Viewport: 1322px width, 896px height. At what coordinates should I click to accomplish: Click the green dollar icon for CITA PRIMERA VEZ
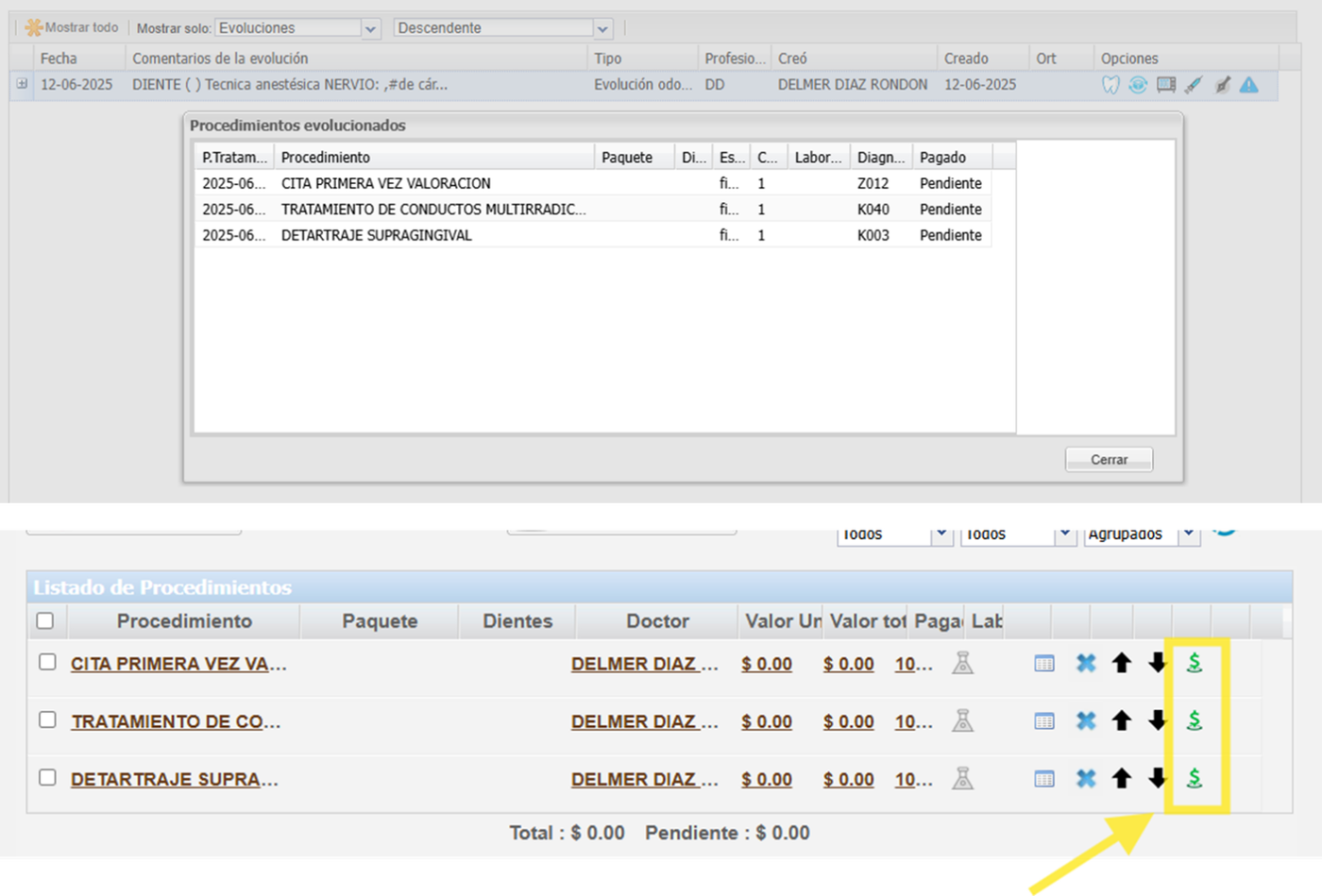(1195, 664)
